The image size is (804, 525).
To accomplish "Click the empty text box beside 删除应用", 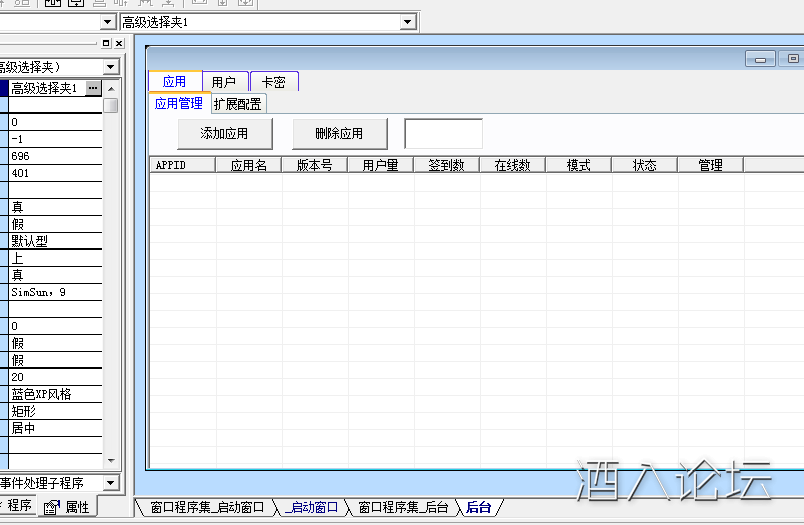I will coord(443,133).
